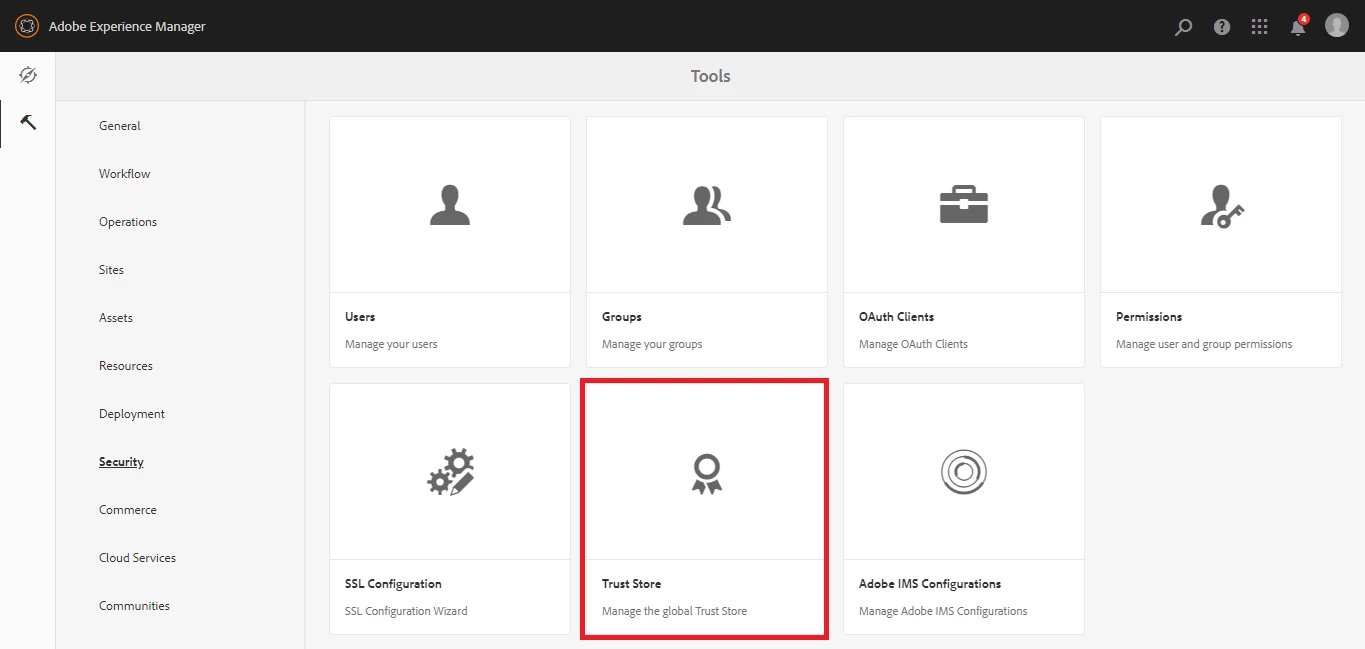
Task: Click the SSL Configuration gears icon
Action: (x=450, y=472)
